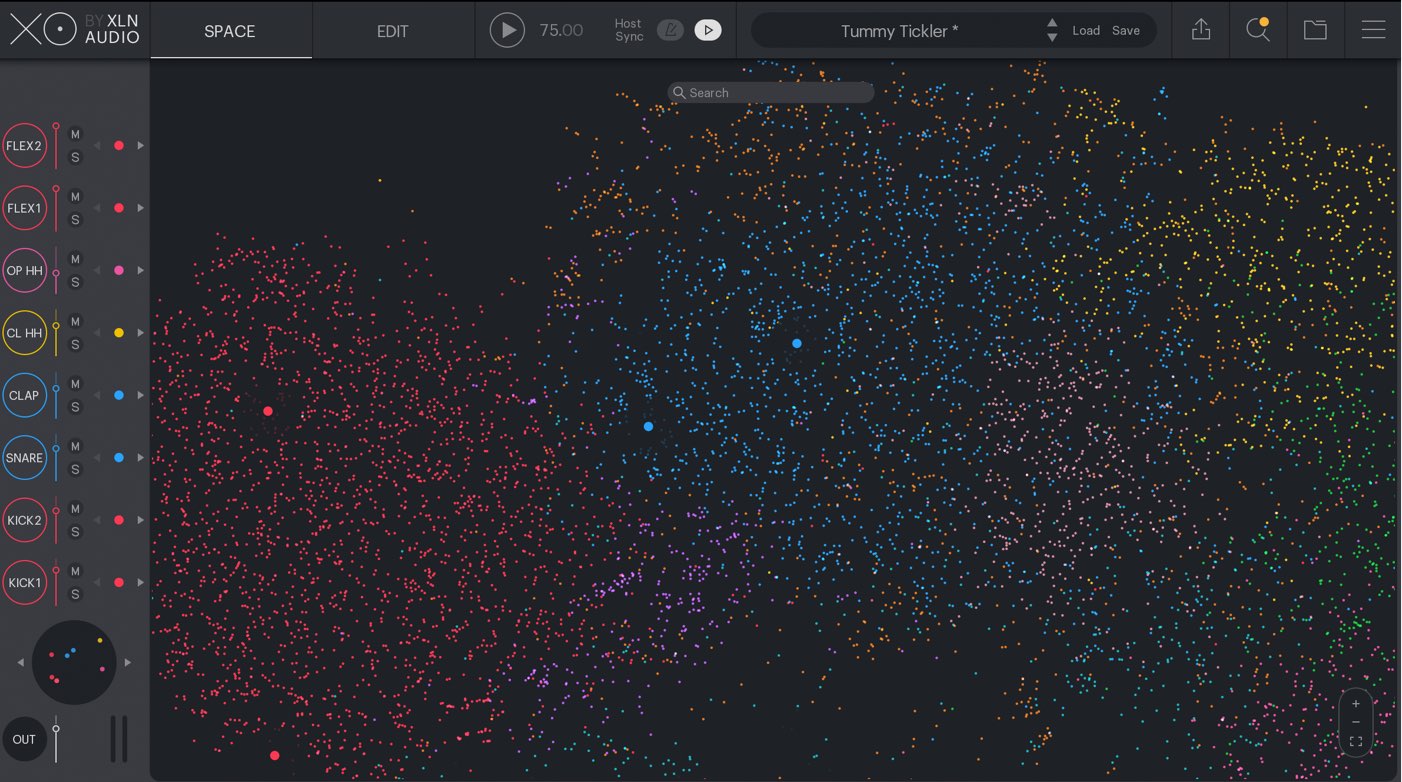Fit sample space to full view

pyautogui.click(x=1356, y=742)
